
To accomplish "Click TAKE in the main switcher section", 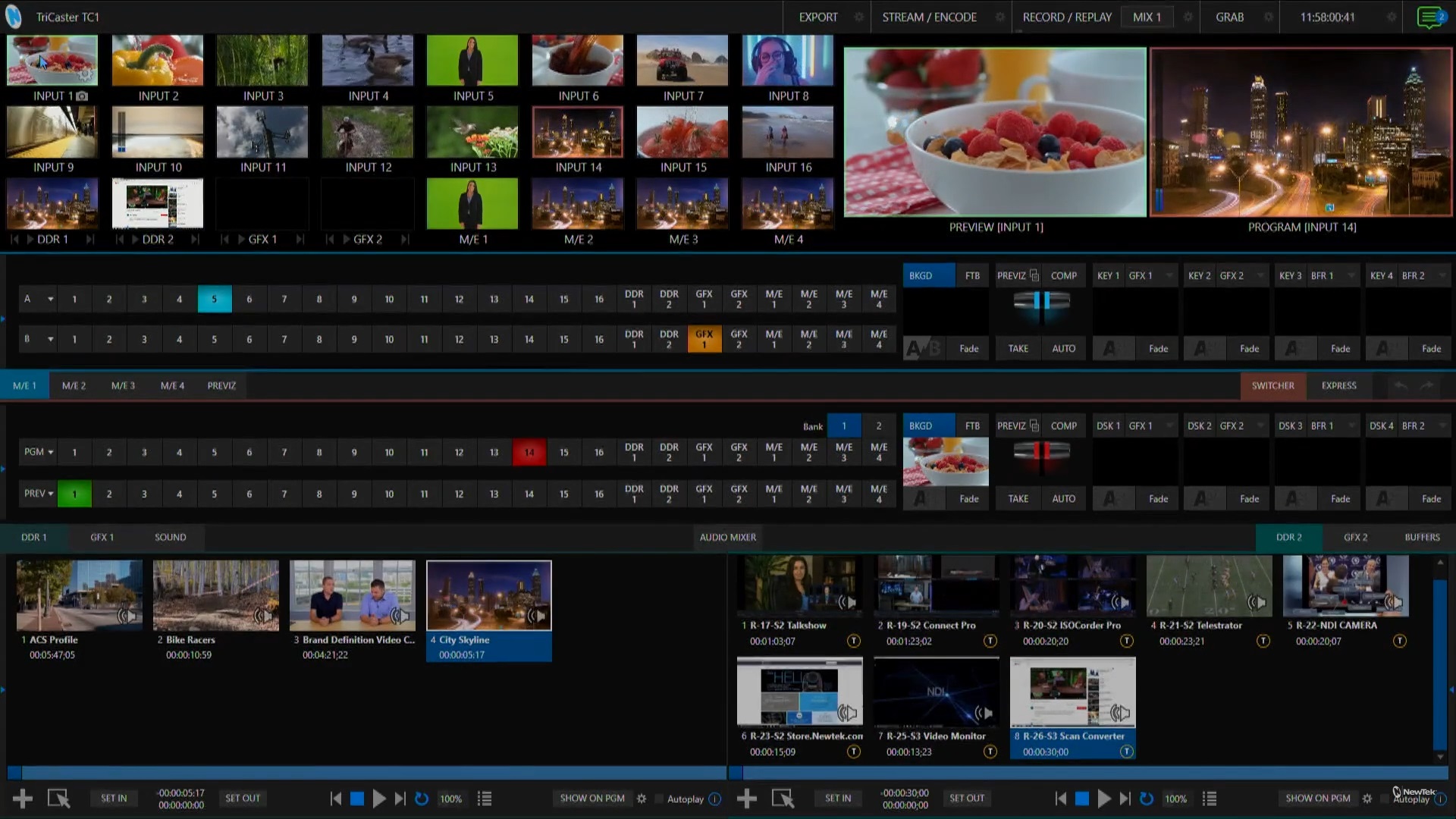I will tap(1018, 499).
